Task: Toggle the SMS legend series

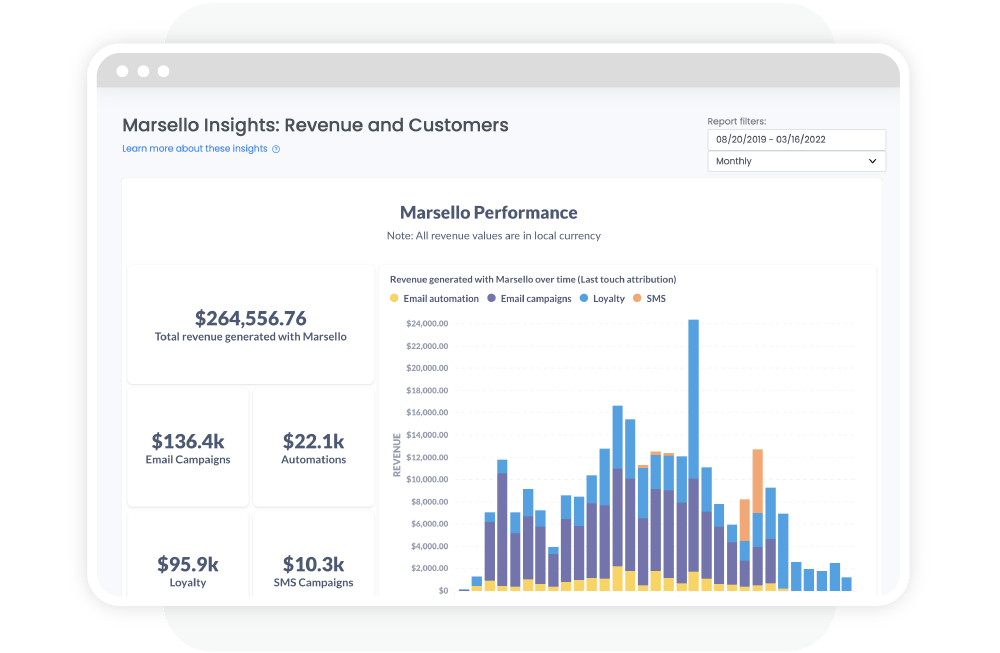Action: click(649, 298)
